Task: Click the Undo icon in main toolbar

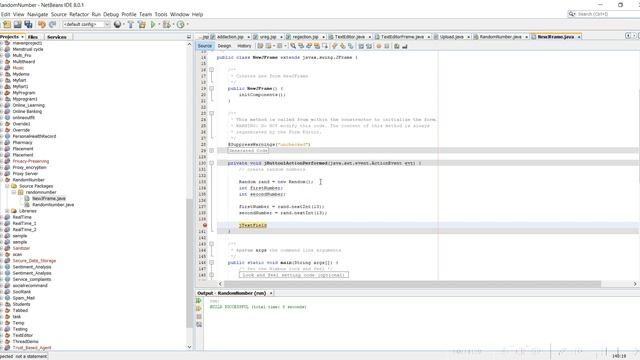Action: [x=42, y=25]
